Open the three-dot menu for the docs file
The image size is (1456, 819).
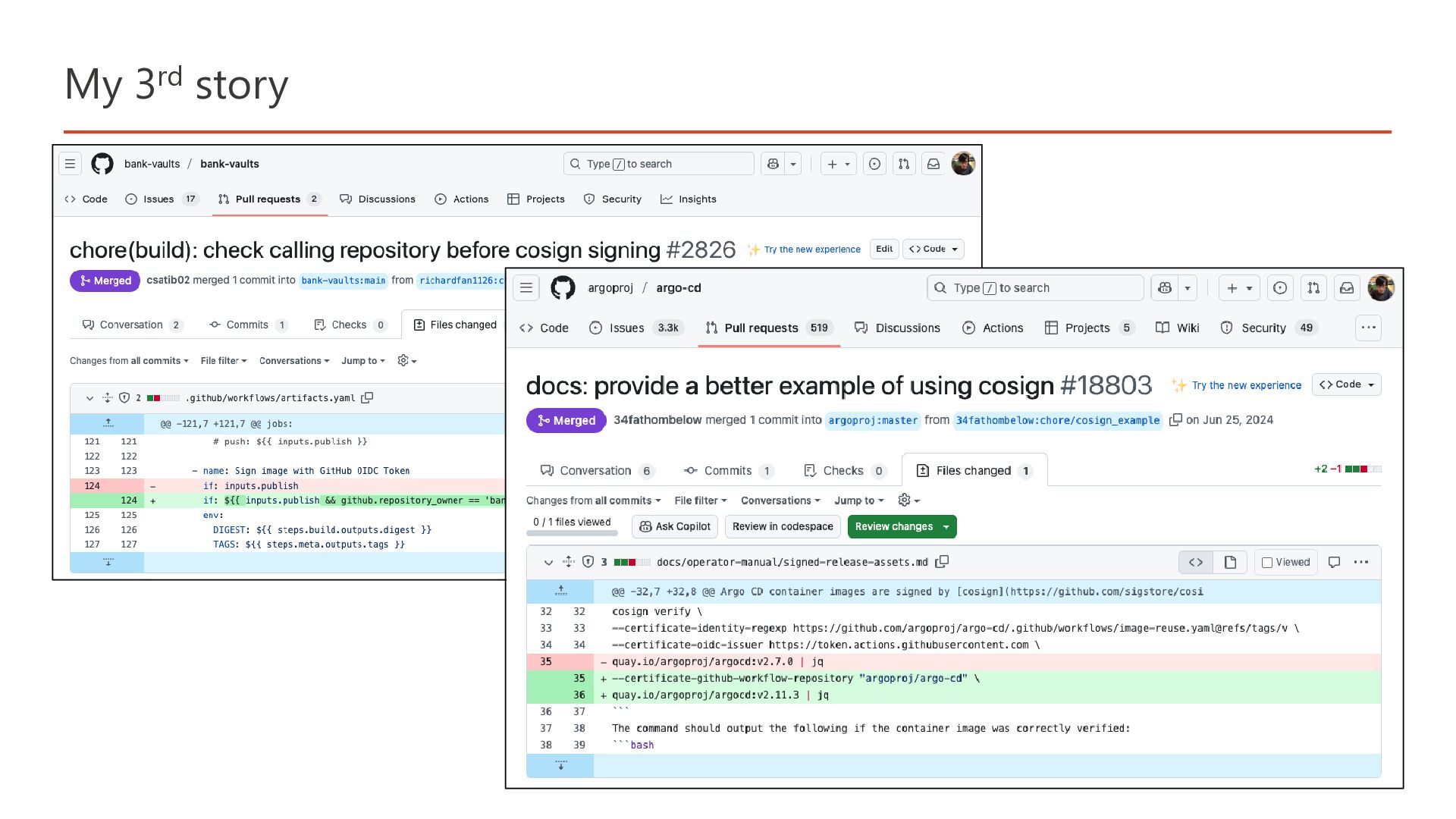pos(1361,562)
